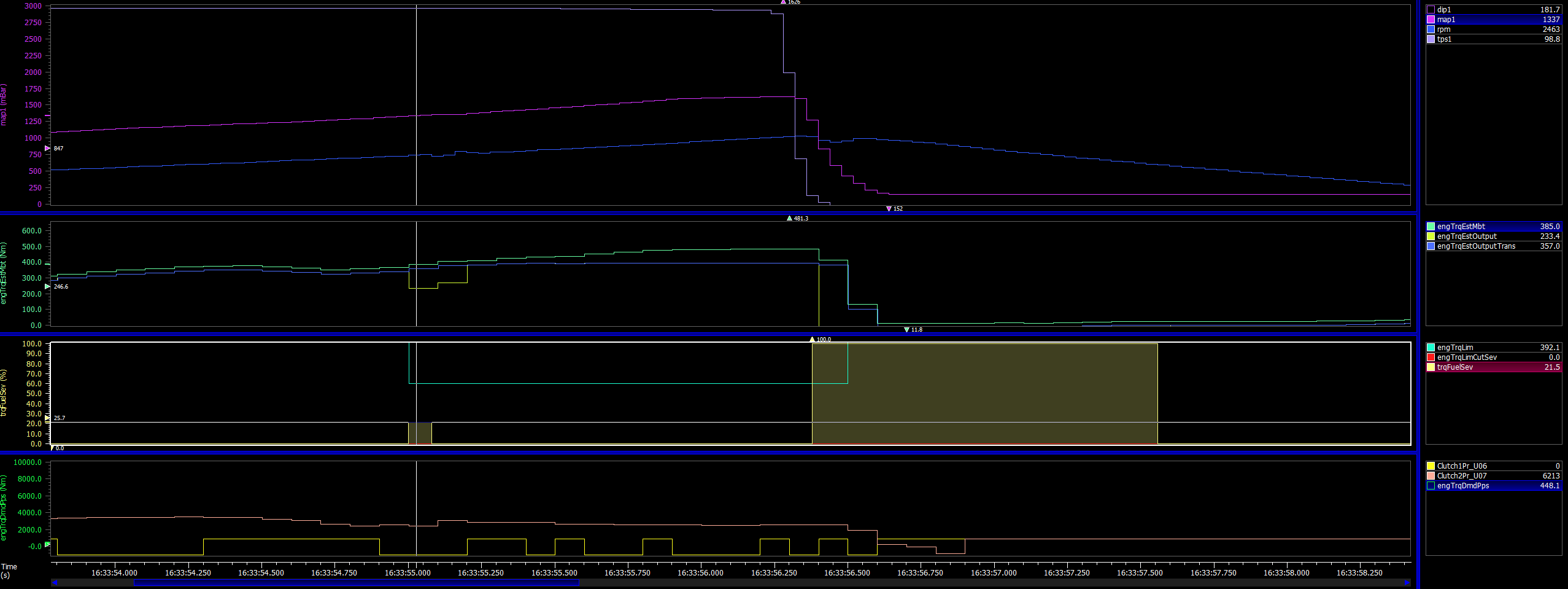The image size is (1568, 589).
Task: Click the Clutch2Pr_U07 salmon color box
Action: 1431,476
